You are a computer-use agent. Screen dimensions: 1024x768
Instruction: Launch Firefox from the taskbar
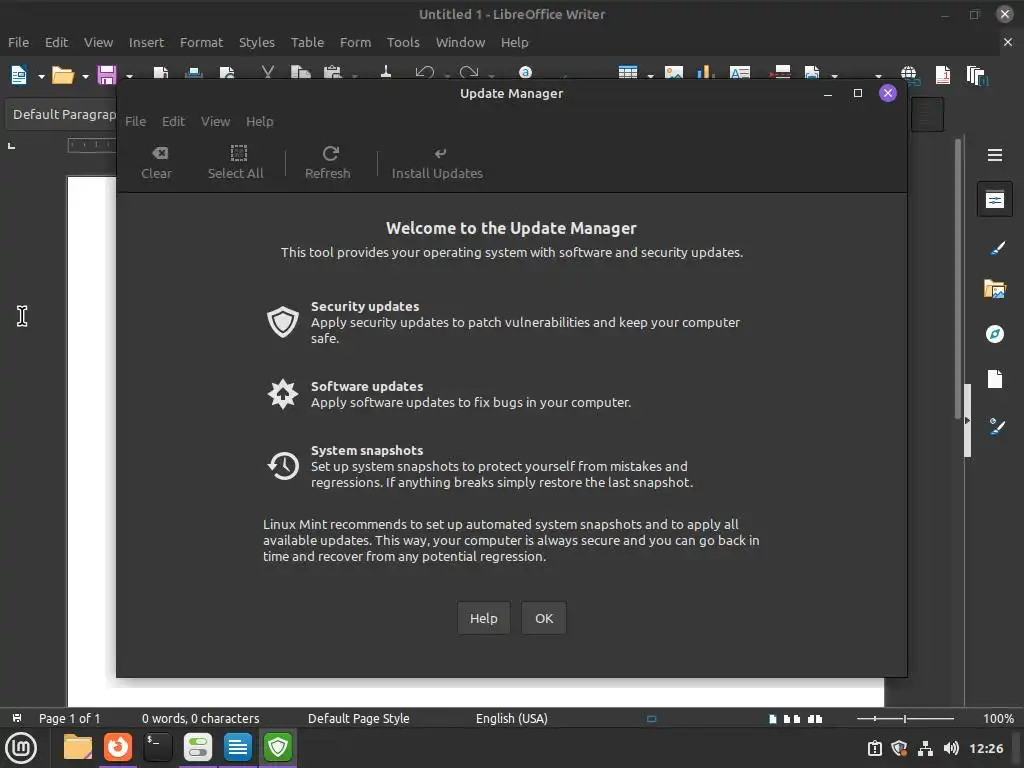pos(118,747)
